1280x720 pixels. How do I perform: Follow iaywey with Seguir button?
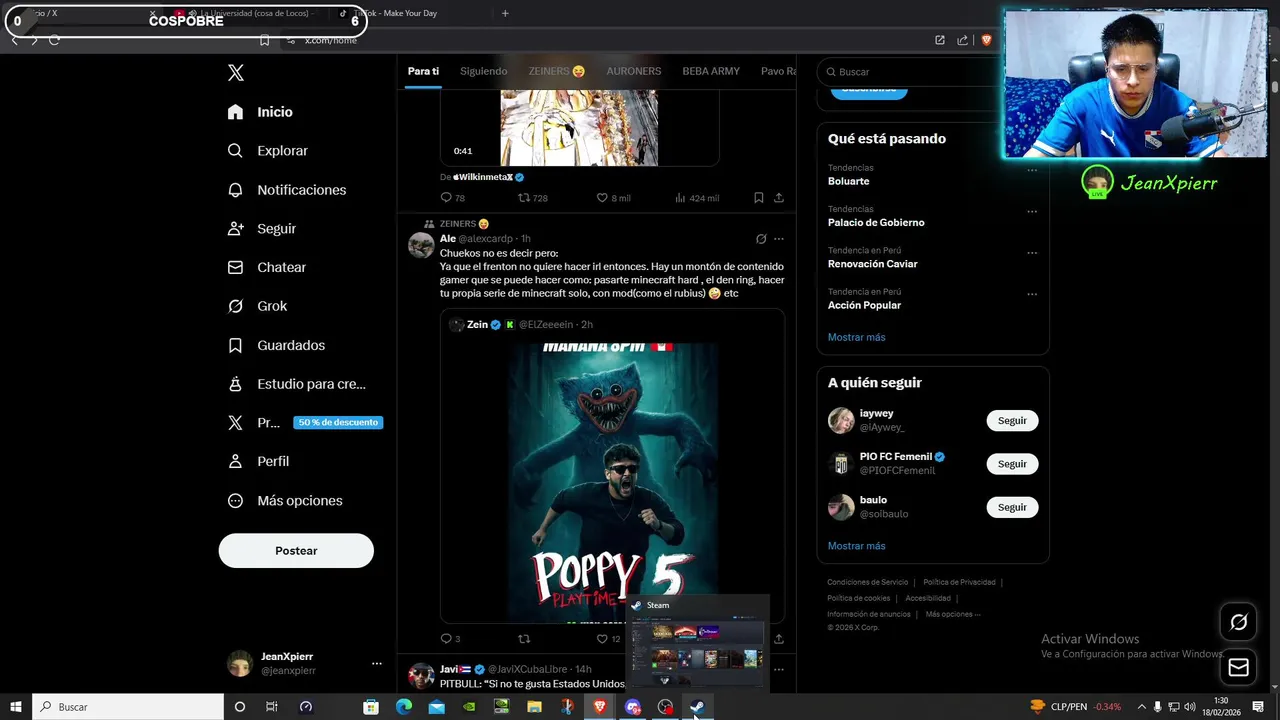1012,421
